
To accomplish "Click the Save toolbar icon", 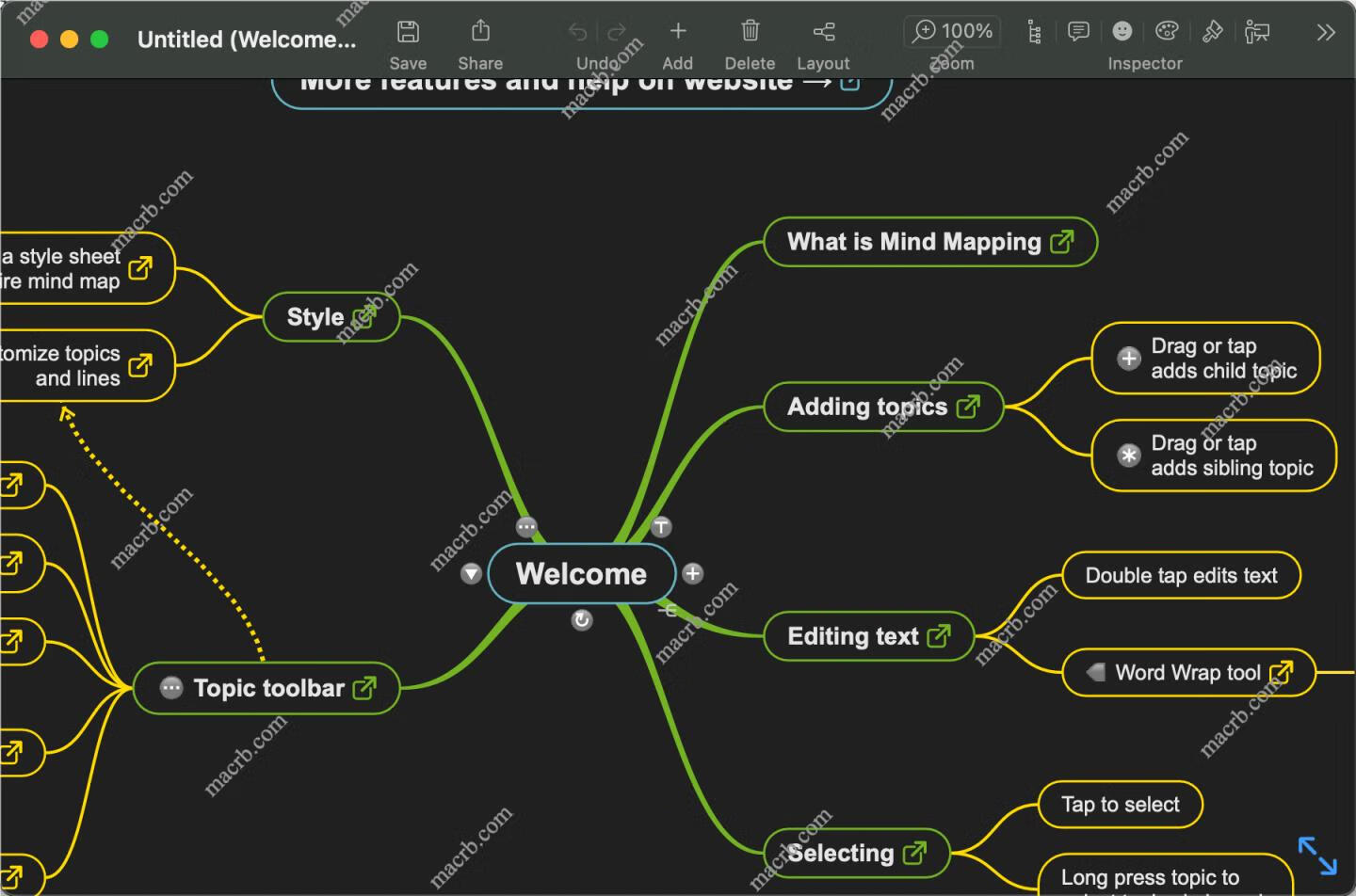I will 408,31.
